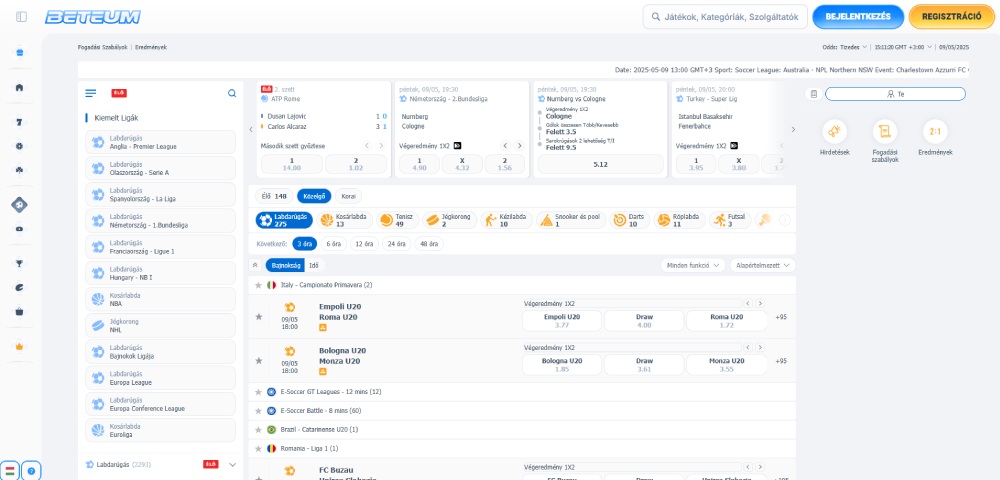Select the 24 óra time filter

tap(396, 243)
